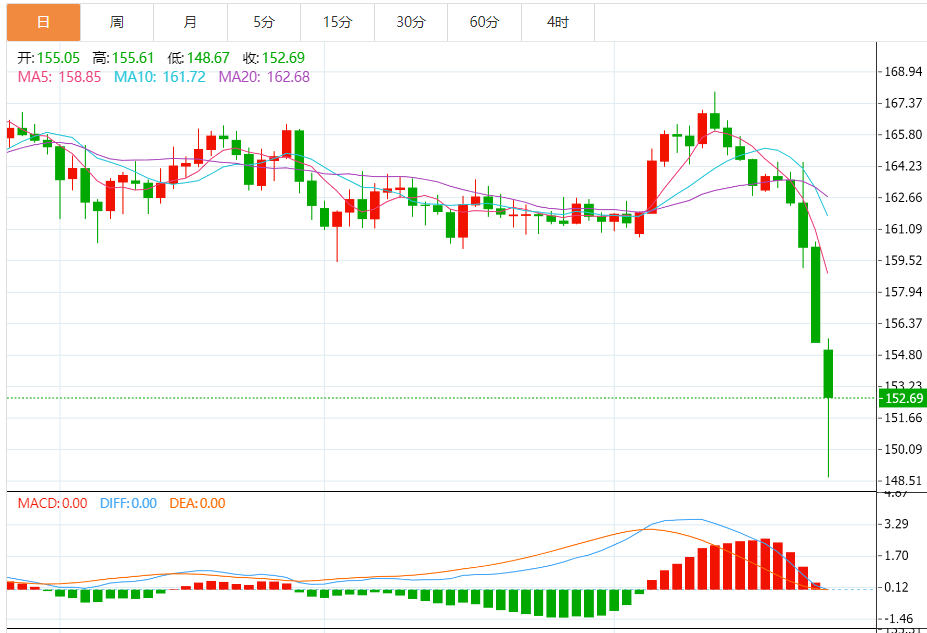Open the 15分 timeframe tab

pyautogui.click(x=338, y=22)
